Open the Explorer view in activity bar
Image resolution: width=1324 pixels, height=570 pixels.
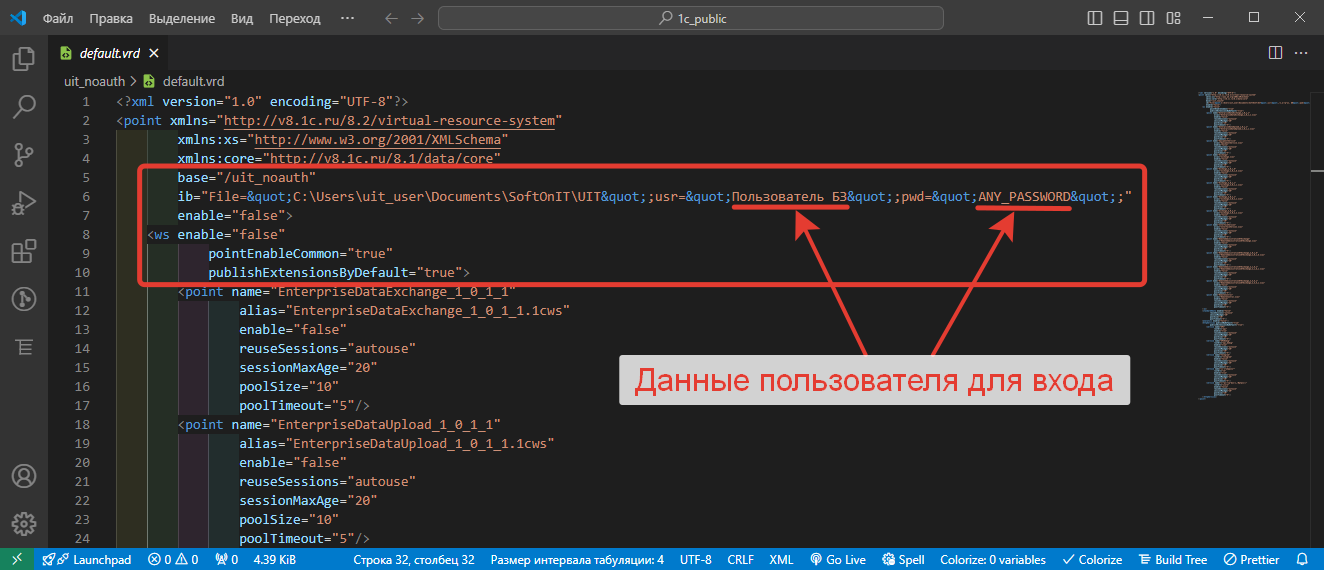pos(24,59)
